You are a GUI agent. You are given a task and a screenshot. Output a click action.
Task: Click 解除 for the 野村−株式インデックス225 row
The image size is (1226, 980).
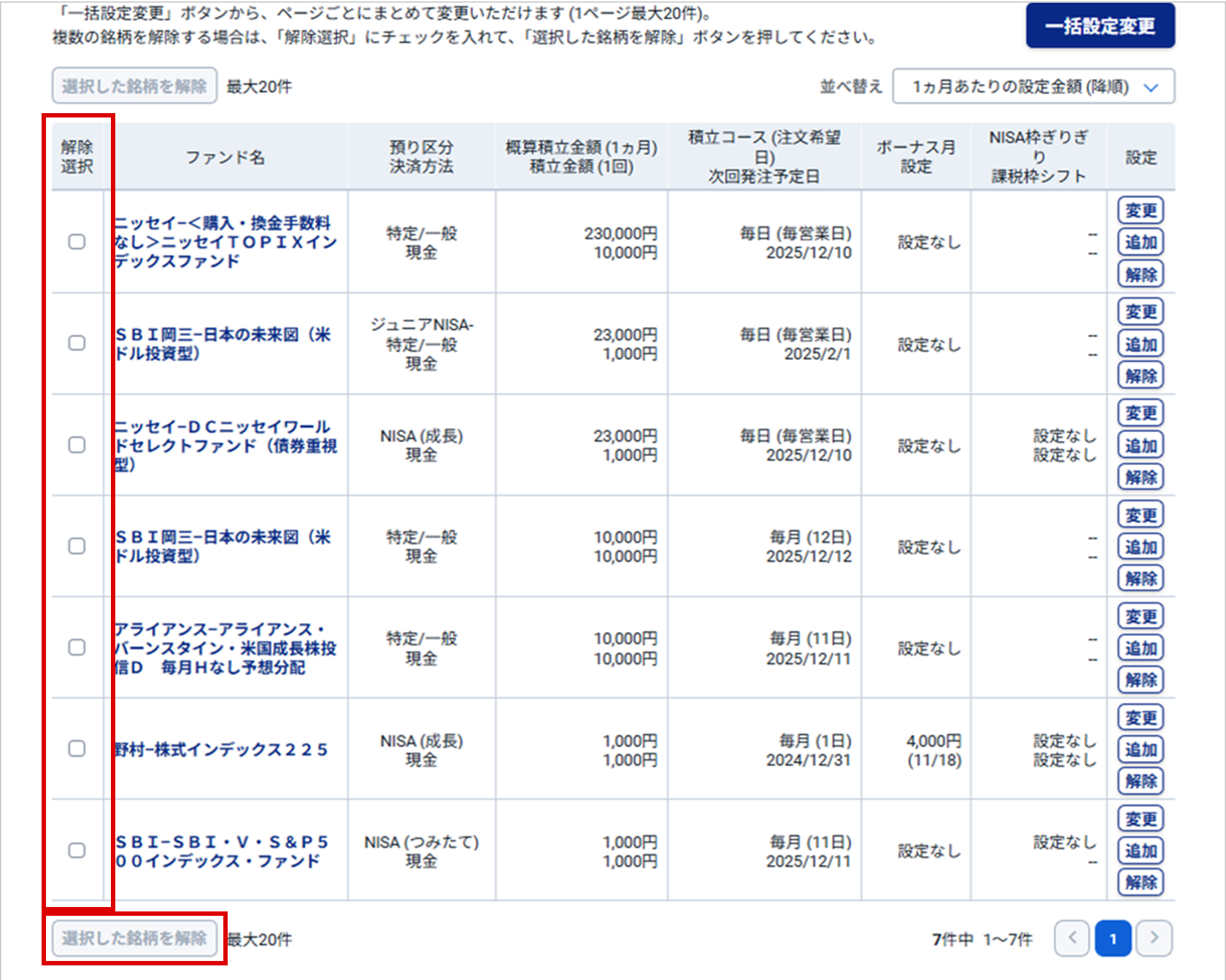(1140, 781)
